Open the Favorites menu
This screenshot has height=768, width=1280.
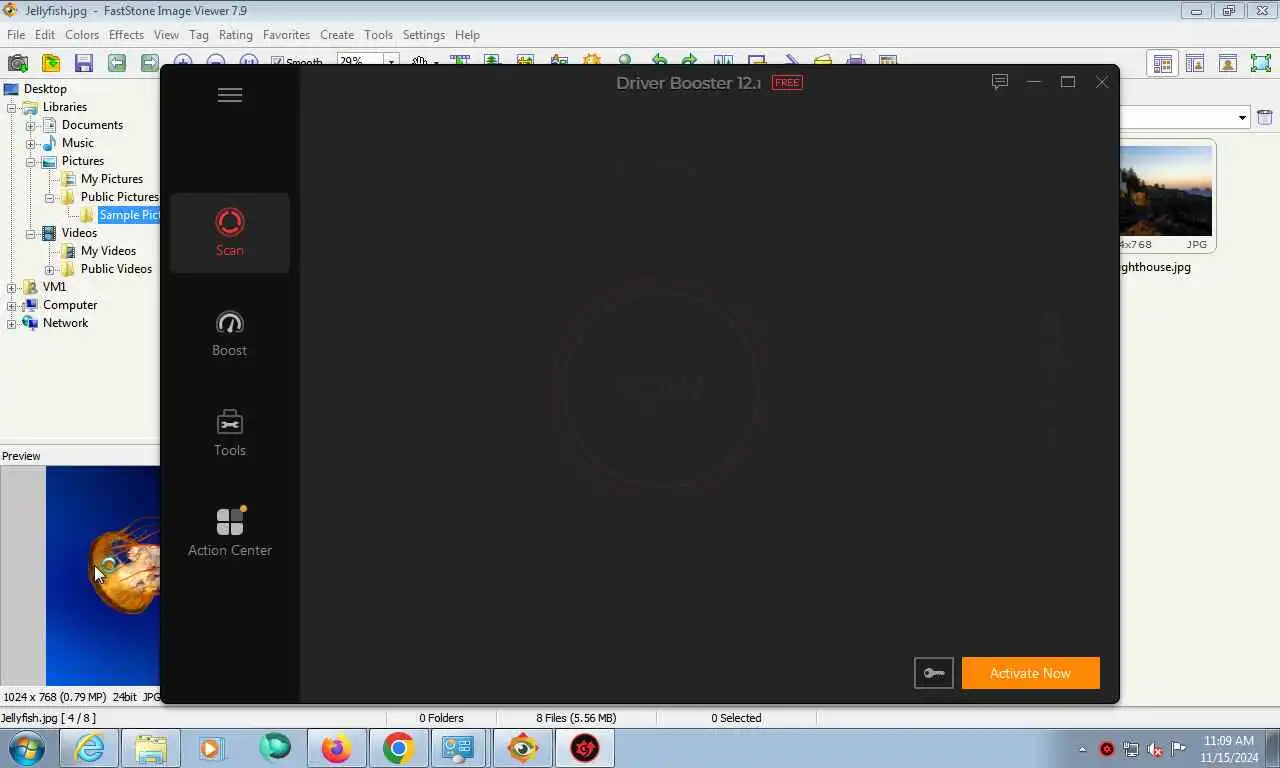click(x=286, y=34)
